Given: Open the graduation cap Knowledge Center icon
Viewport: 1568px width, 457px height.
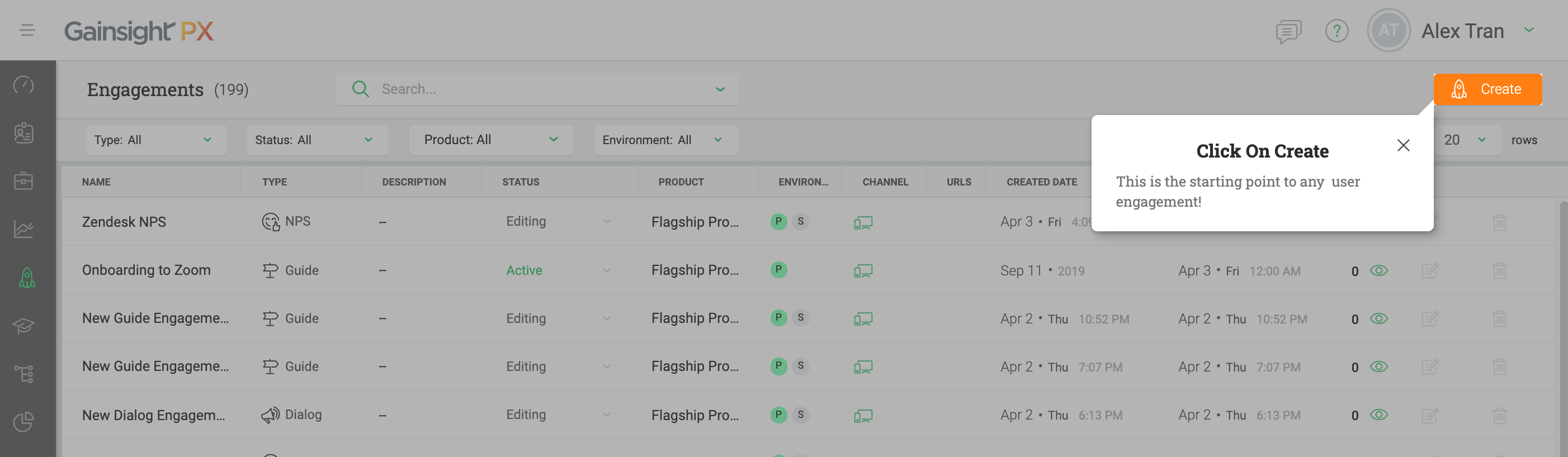Looking at the screenshot, I should (23, 326).
